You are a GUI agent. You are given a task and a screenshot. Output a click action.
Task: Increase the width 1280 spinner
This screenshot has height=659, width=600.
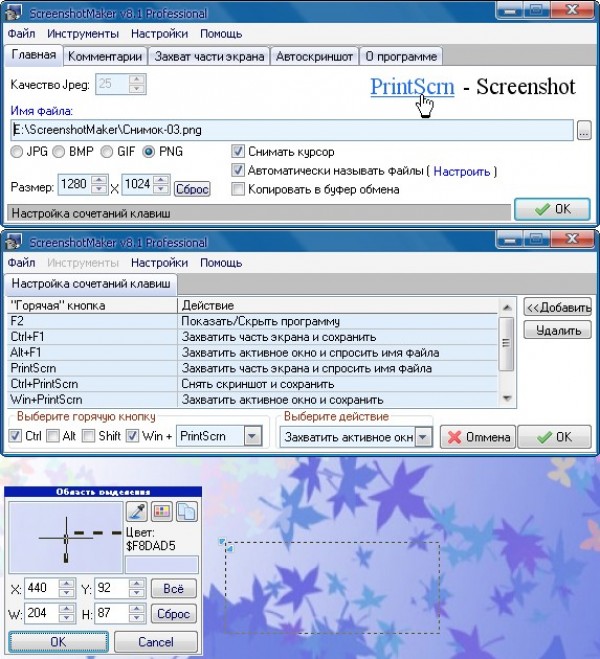(99, 180)
